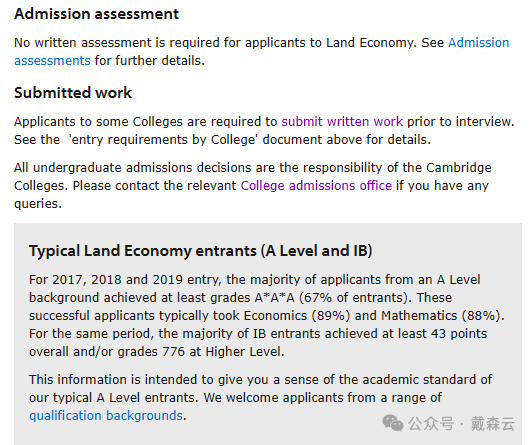Click the 'Submitted work' heading
Screen dimensions: 532x445
[73, 93]
